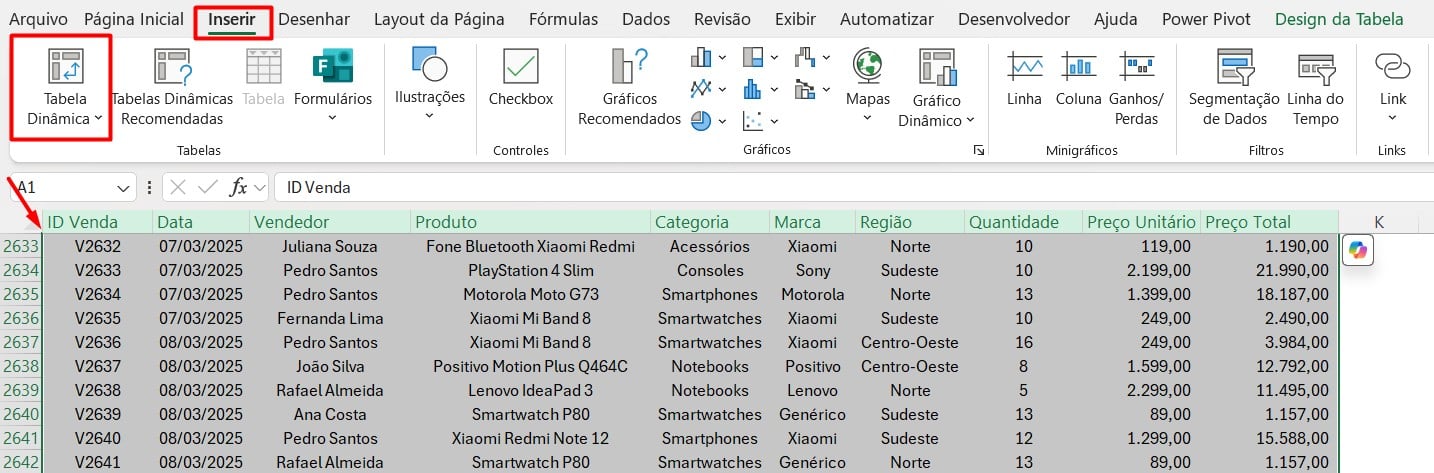Click the 21.990,00 total price cell

(x=1270, y=270)
